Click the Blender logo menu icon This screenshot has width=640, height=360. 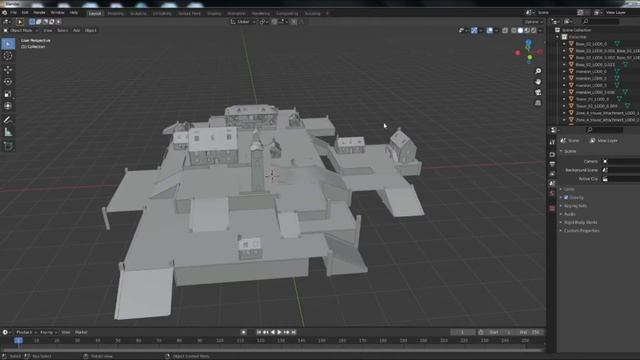pos(4,13)
